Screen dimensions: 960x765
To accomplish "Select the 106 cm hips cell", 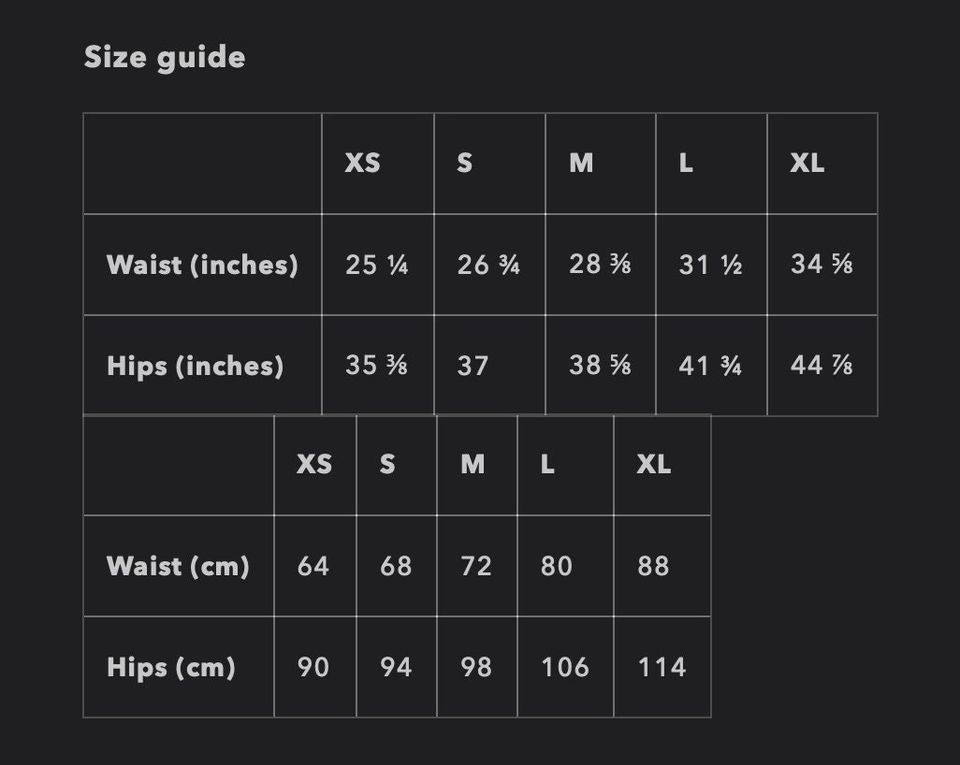I will pyautogui.click(x=565, y=667).
